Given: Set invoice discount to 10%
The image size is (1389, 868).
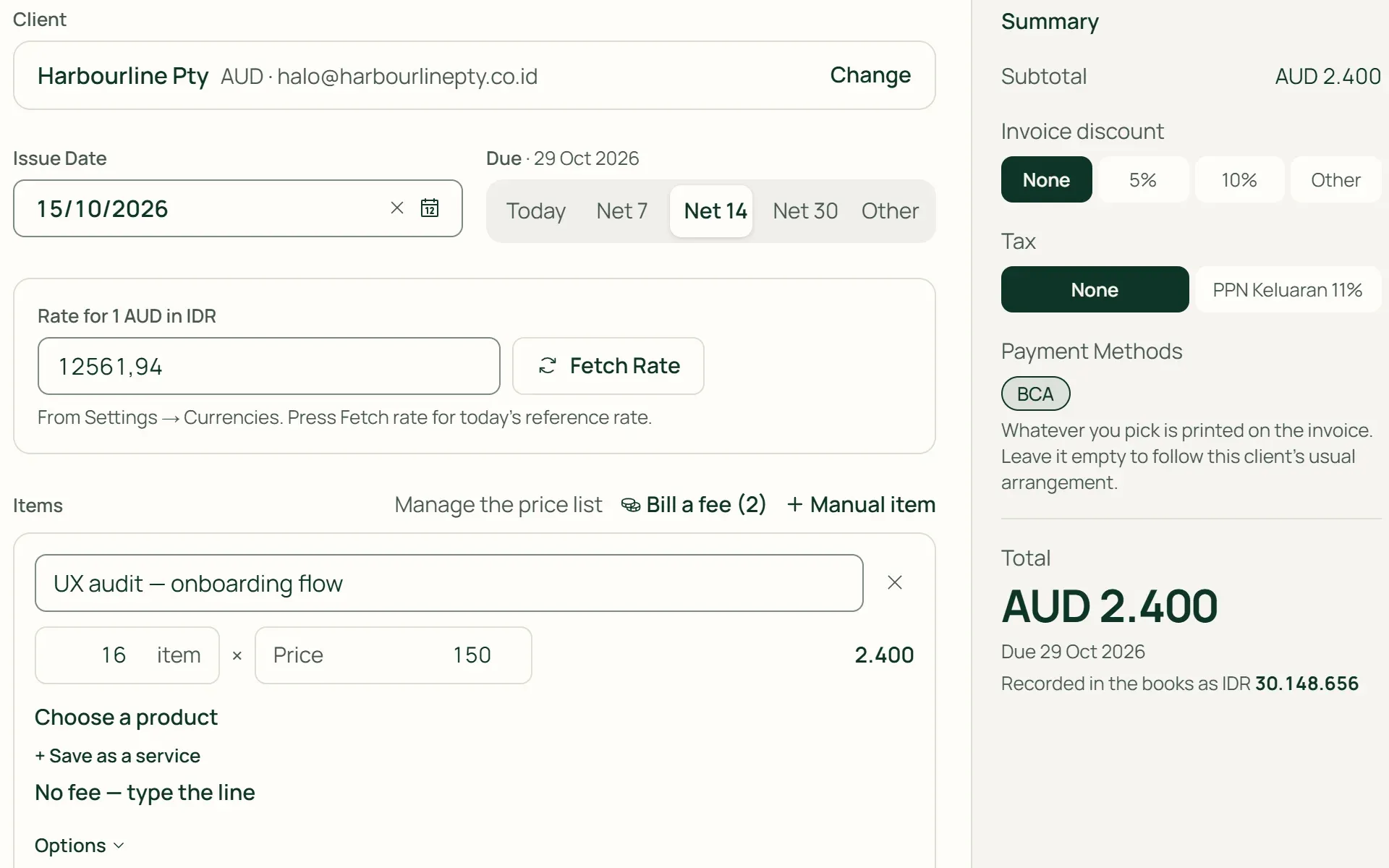Looking at the screenshot, I should coord(1239,179).
